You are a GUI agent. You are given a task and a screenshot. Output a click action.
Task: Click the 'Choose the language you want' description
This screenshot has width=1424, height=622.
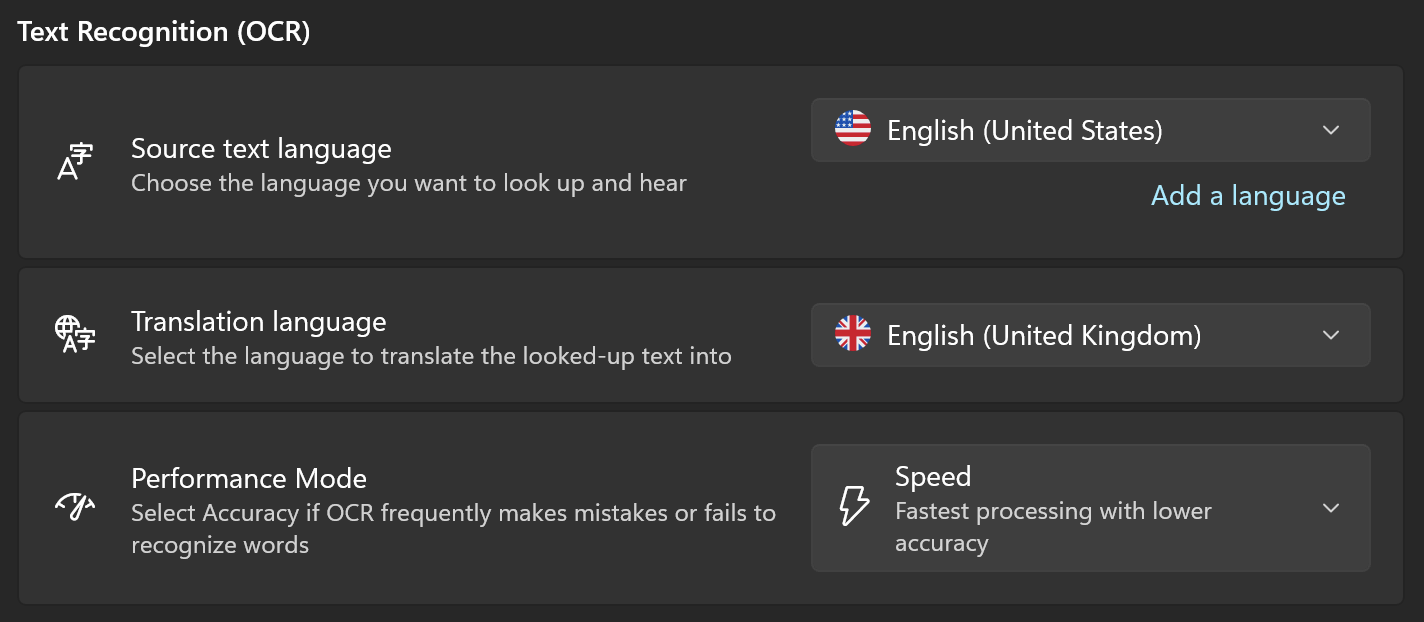pyautogui.click(x=409, y=184)
